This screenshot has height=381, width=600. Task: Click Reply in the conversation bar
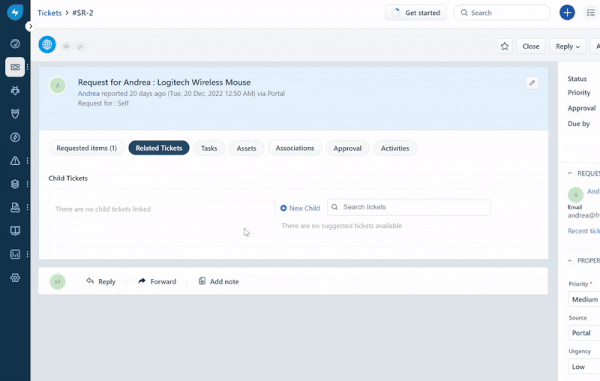point(101,282)
